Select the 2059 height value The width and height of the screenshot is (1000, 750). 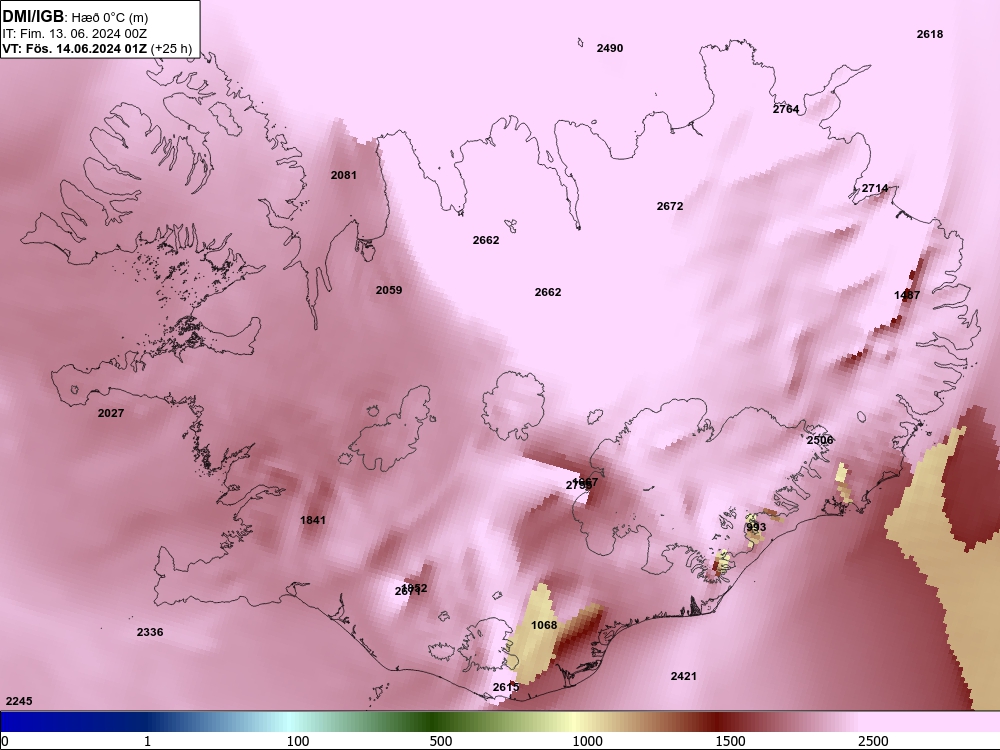click(x=389, y=290)
